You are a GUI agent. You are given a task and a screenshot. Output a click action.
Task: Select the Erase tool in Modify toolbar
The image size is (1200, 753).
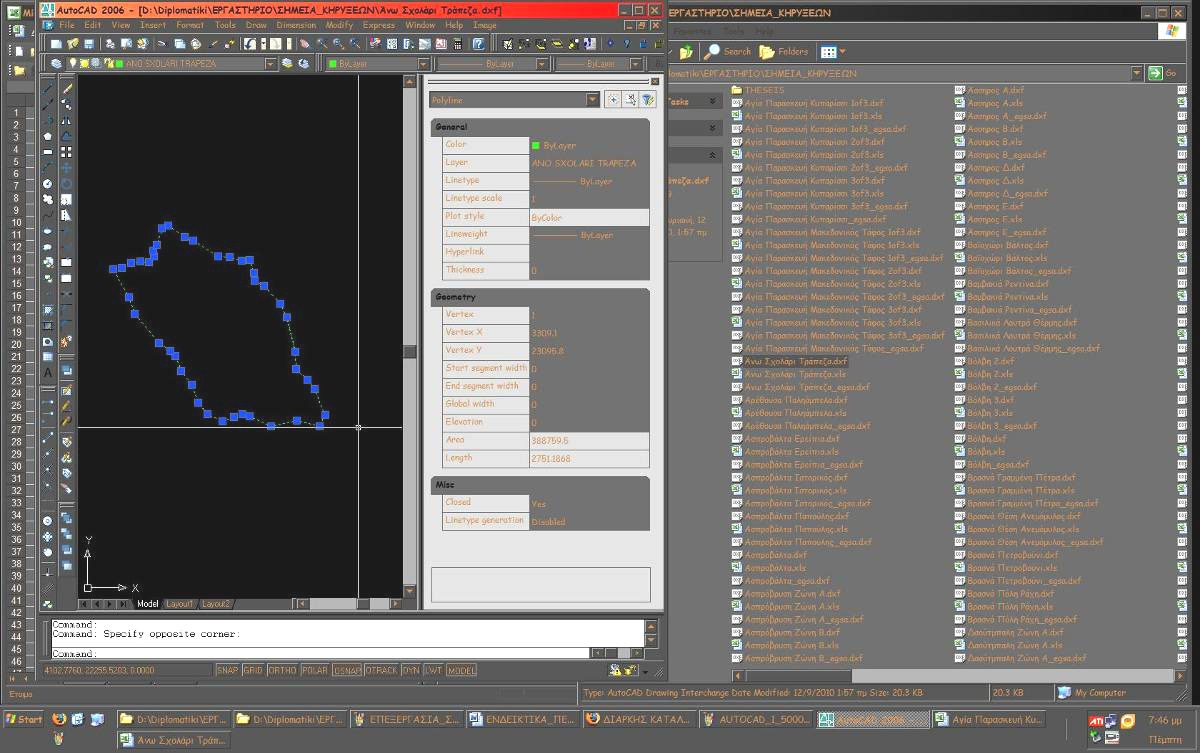point(67,89)
